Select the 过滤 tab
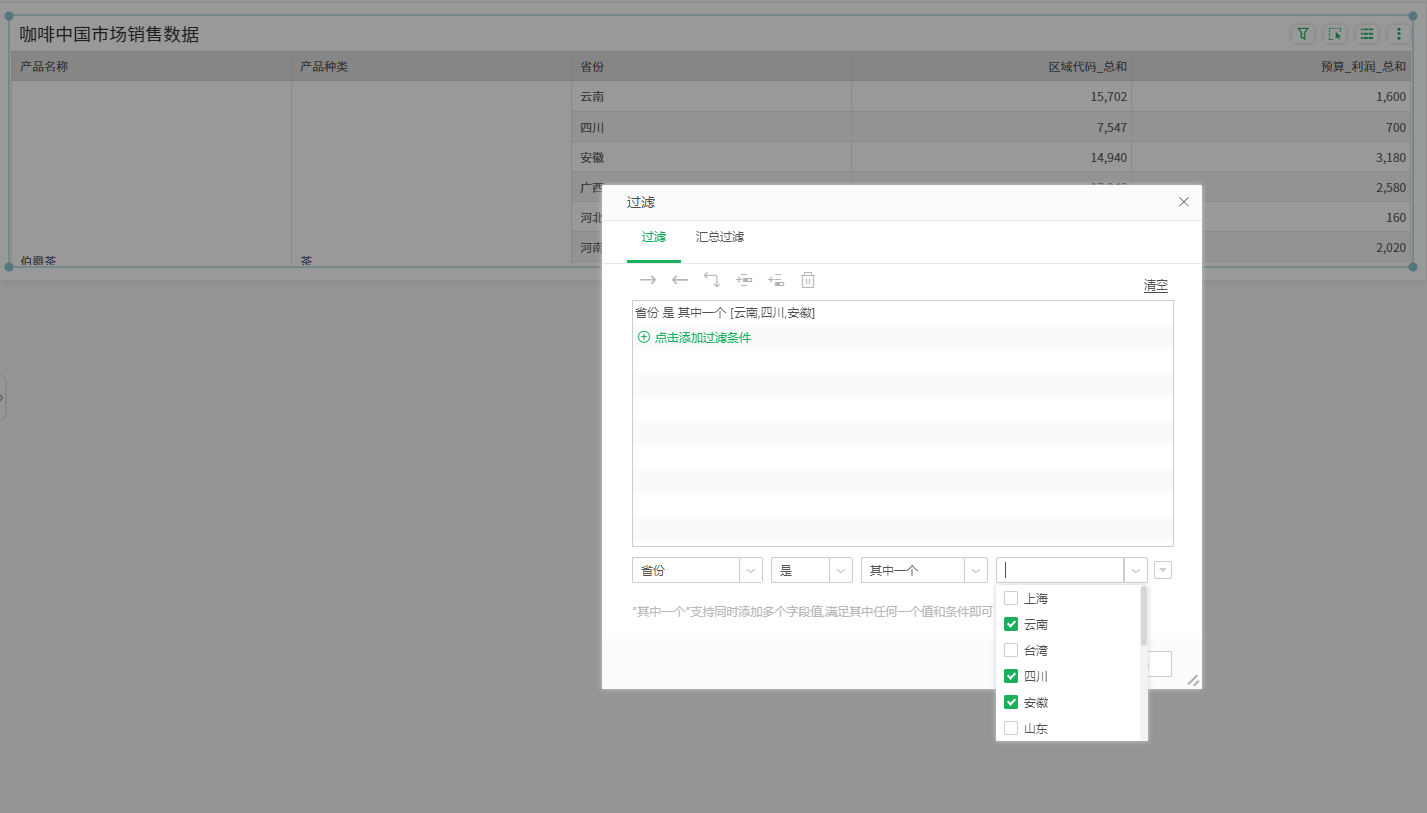The height and width of the screenshot is (813, 1427). (x=654, y=237)
